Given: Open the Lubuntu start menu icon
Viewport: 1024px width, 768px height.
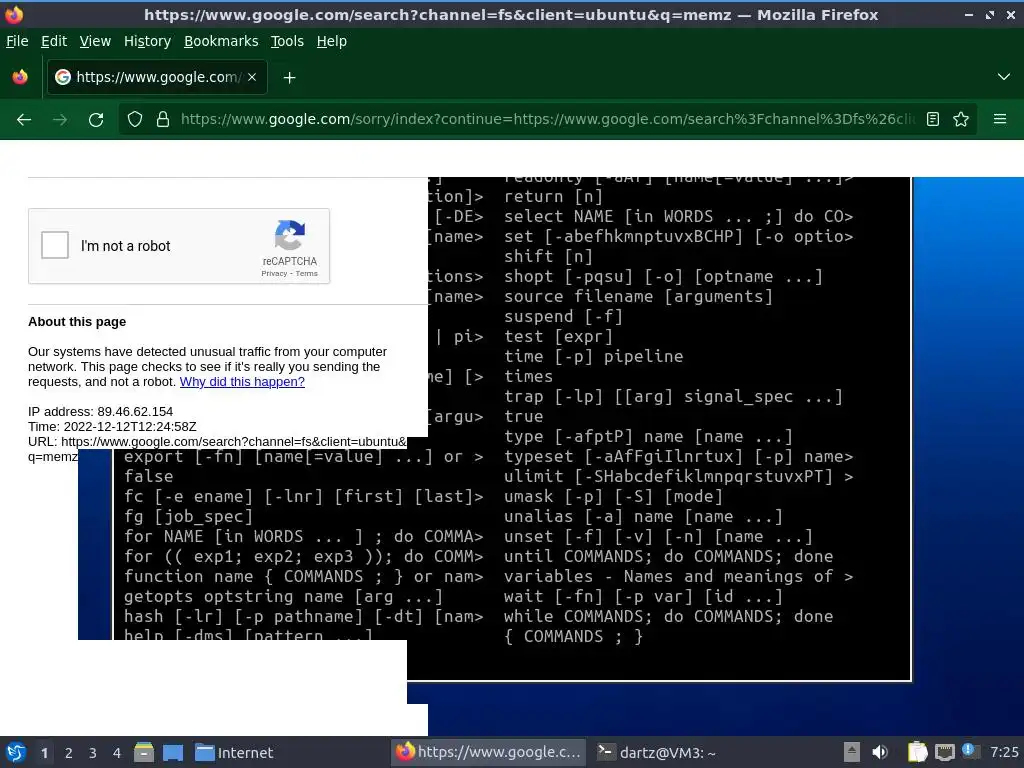Looking at the screenshot, I should pos(16,752).
